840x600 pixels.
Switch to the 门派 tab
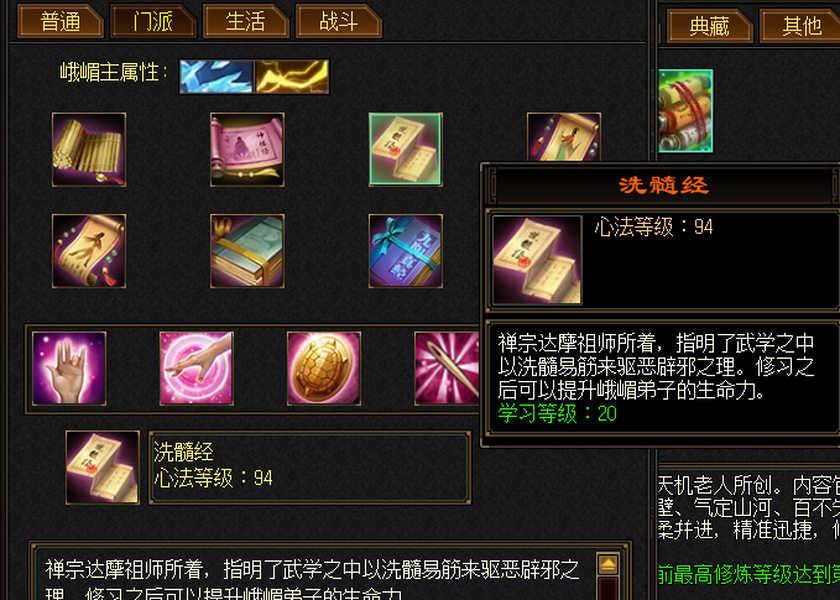click(x=153, y=21)
